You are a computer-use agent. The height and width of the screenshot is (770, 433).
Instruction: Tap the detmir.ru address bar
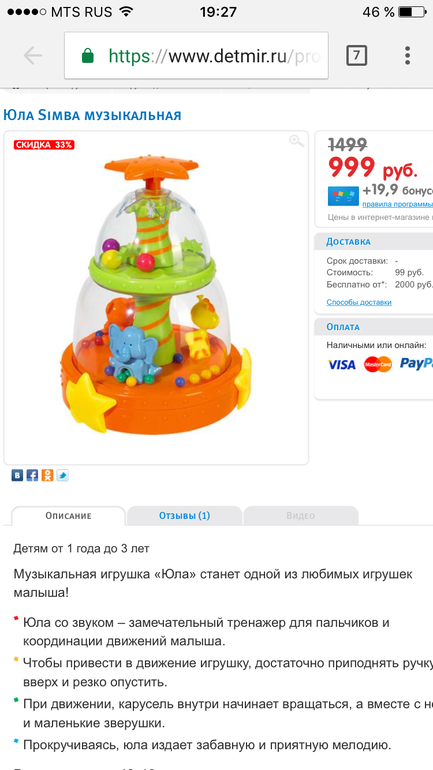(x=196, y=56)
